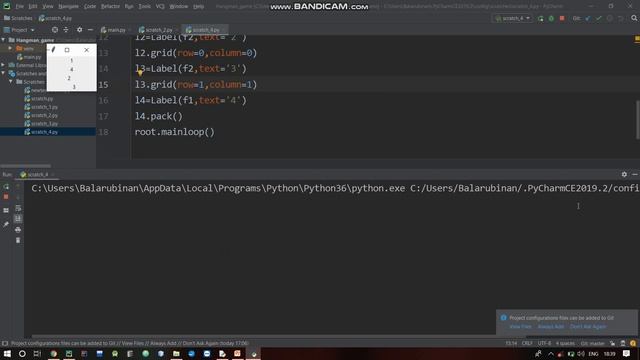Click the Git history clock icon
Image resolution: width=640 pixels, height=360 pixels.
click(610, 18)
